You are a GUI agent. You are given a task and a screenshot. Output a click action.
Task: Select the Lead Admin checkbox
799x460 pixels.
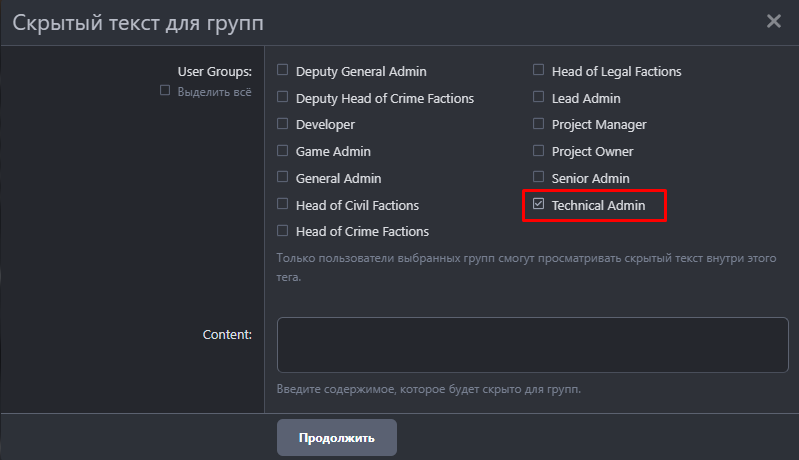[539, 98]
